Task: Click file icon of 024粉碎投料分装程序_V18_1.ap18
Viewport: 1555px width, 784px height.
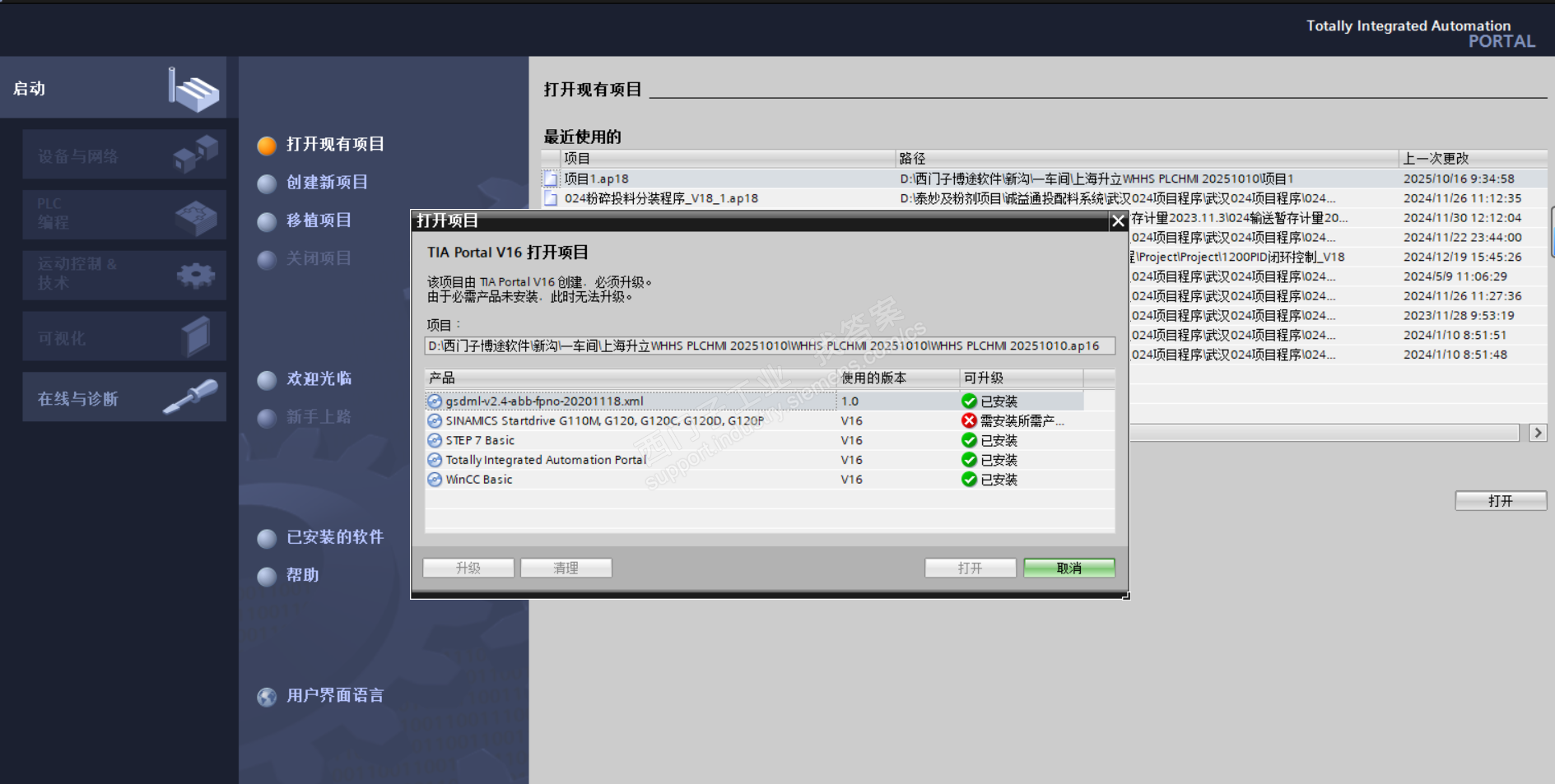Action: (x=551, y=198)
